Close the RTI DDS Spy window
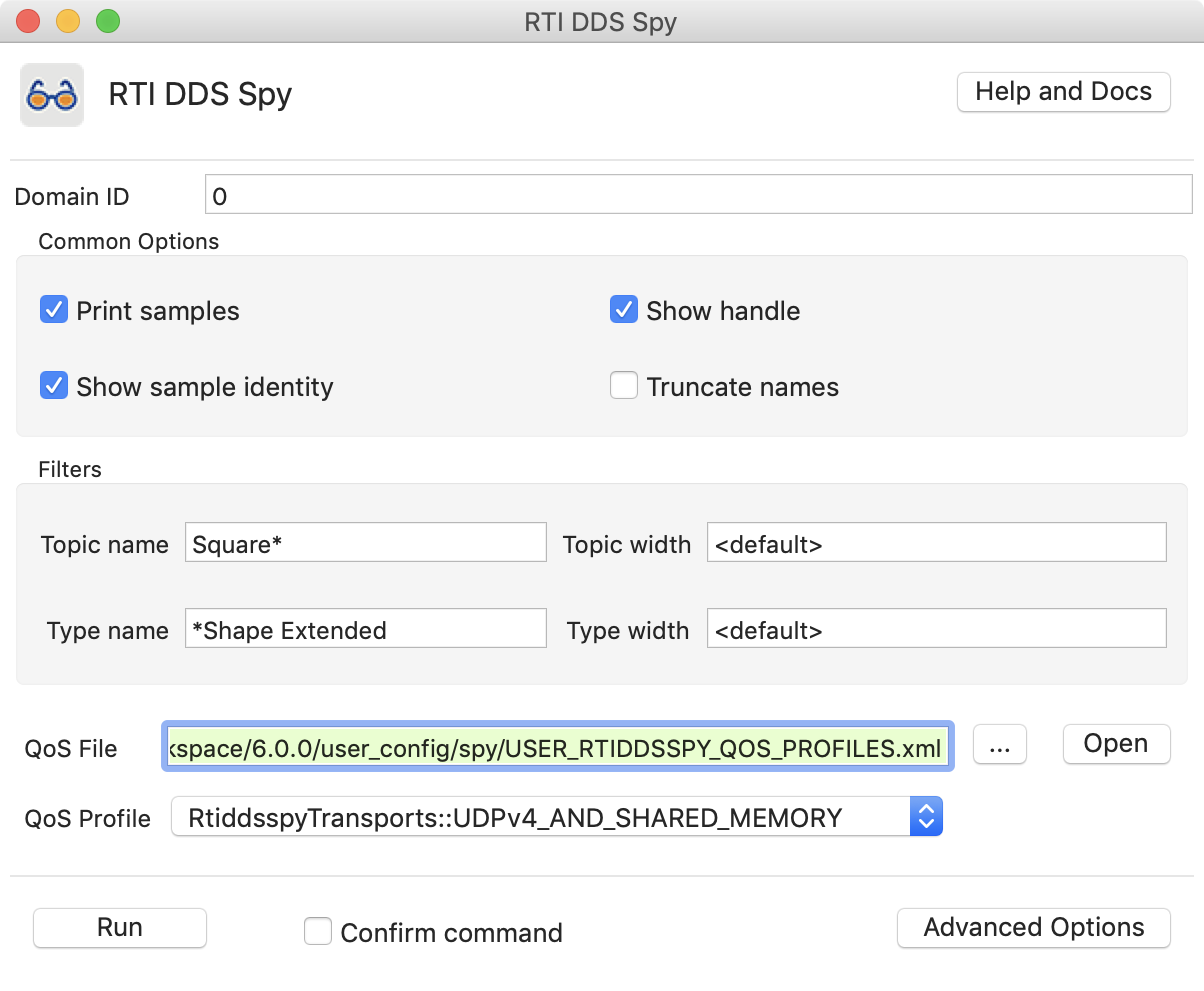1204x991 pixels. (29, 21)
